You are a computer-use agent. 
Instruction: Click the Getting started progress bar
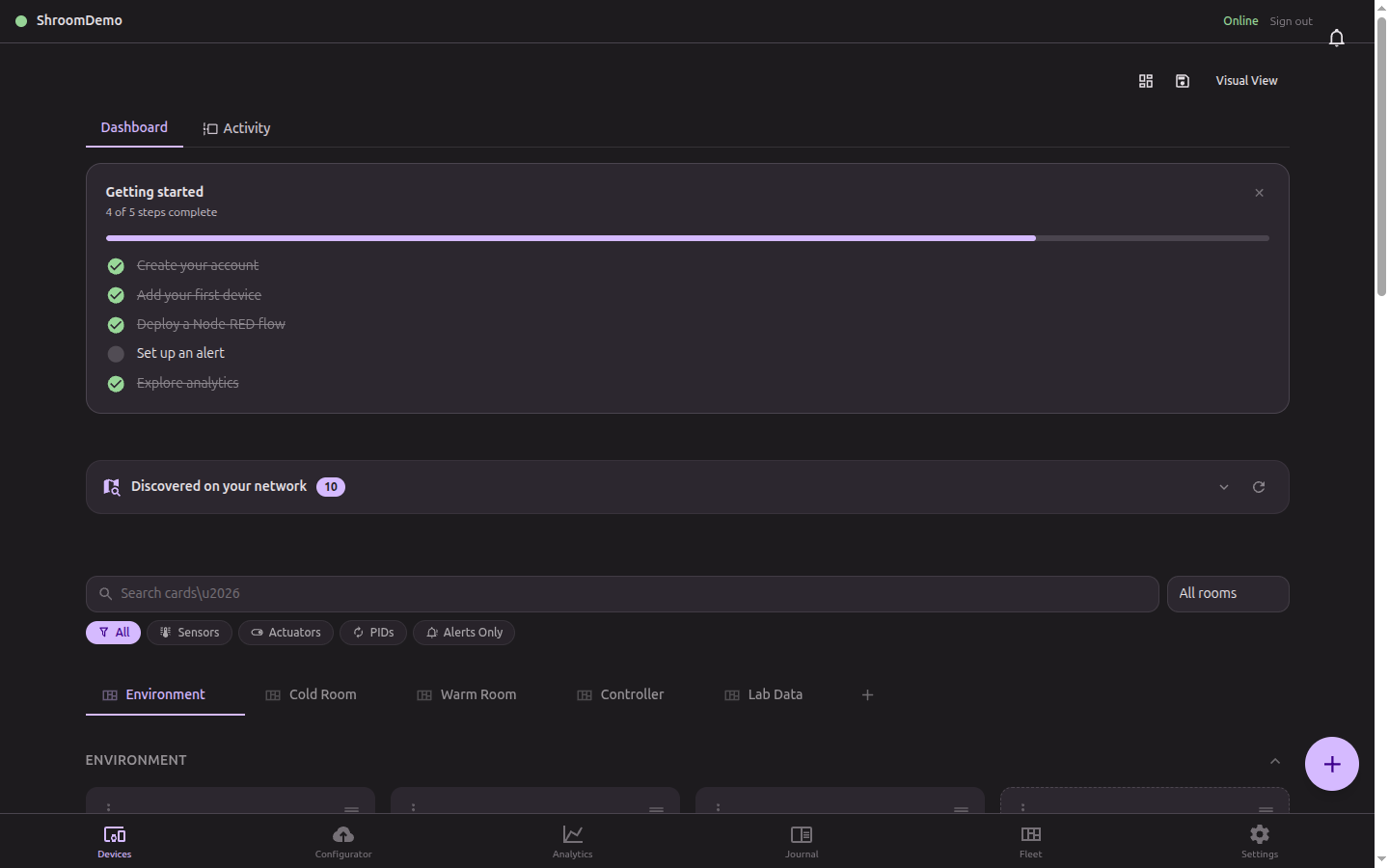tap(687, 237)
